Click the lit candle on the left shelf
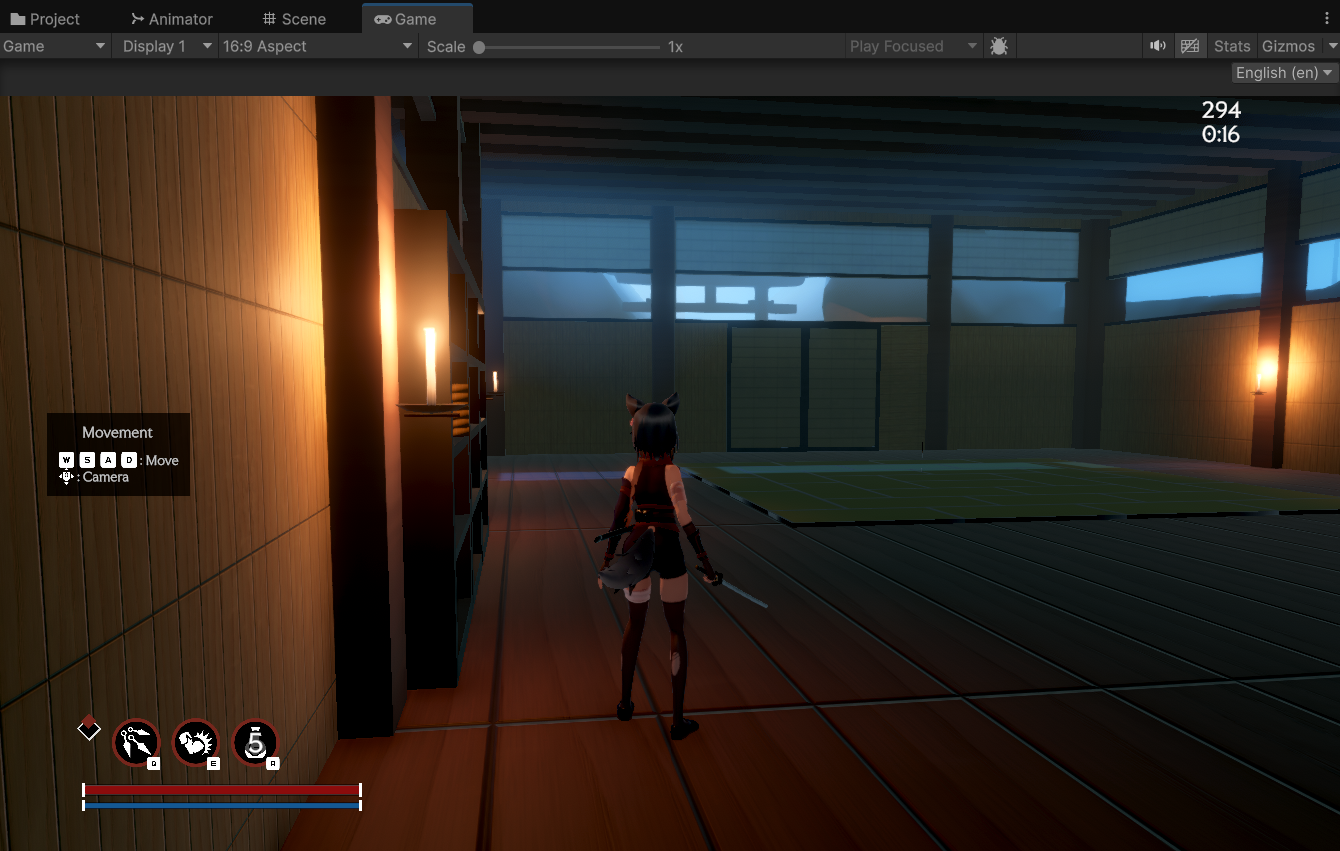Screen dimensions: 1340x851 pos(430,365)
